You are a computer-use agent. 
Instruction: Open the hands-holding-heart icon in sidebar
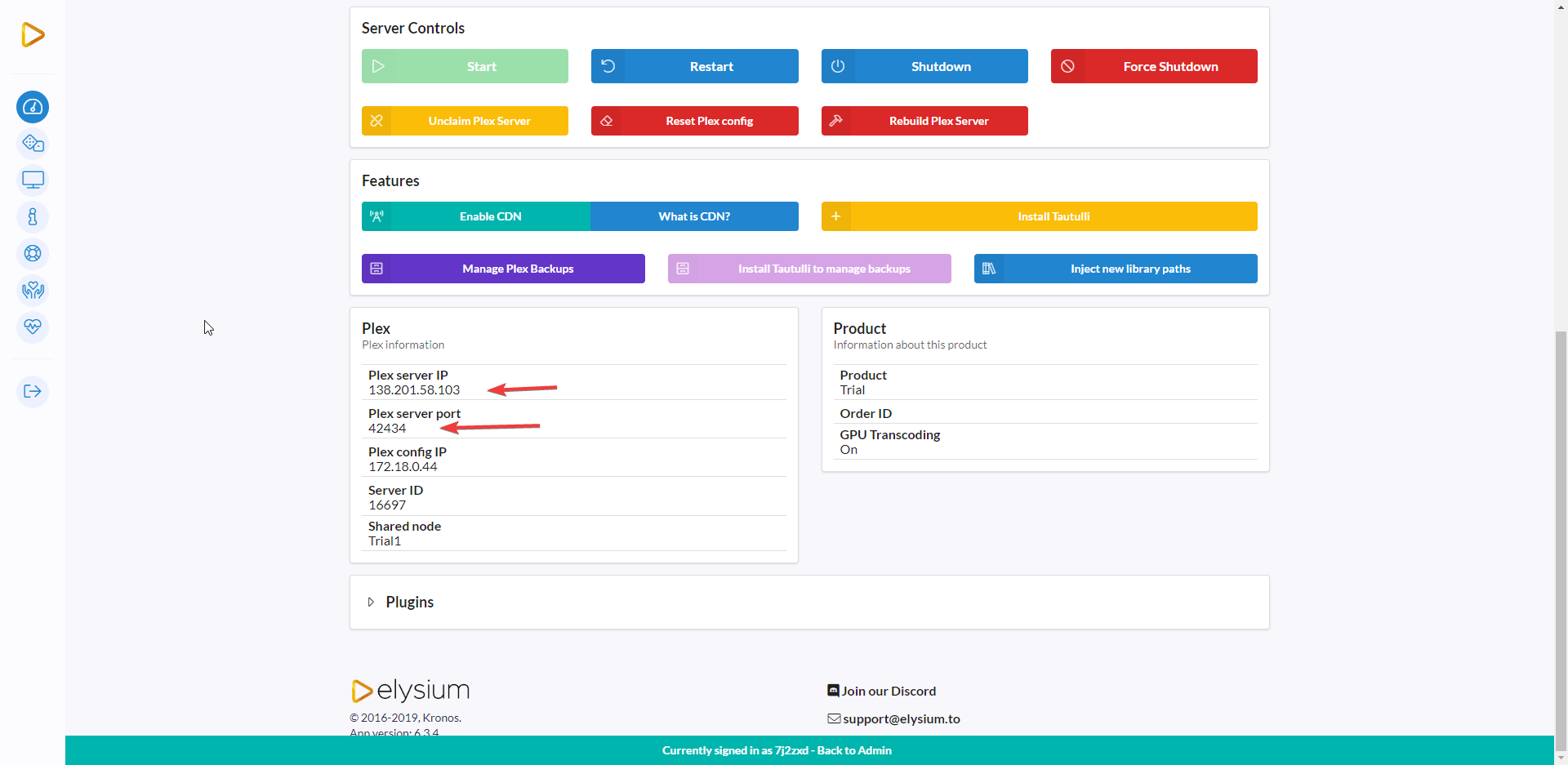(x=33, y=291)
